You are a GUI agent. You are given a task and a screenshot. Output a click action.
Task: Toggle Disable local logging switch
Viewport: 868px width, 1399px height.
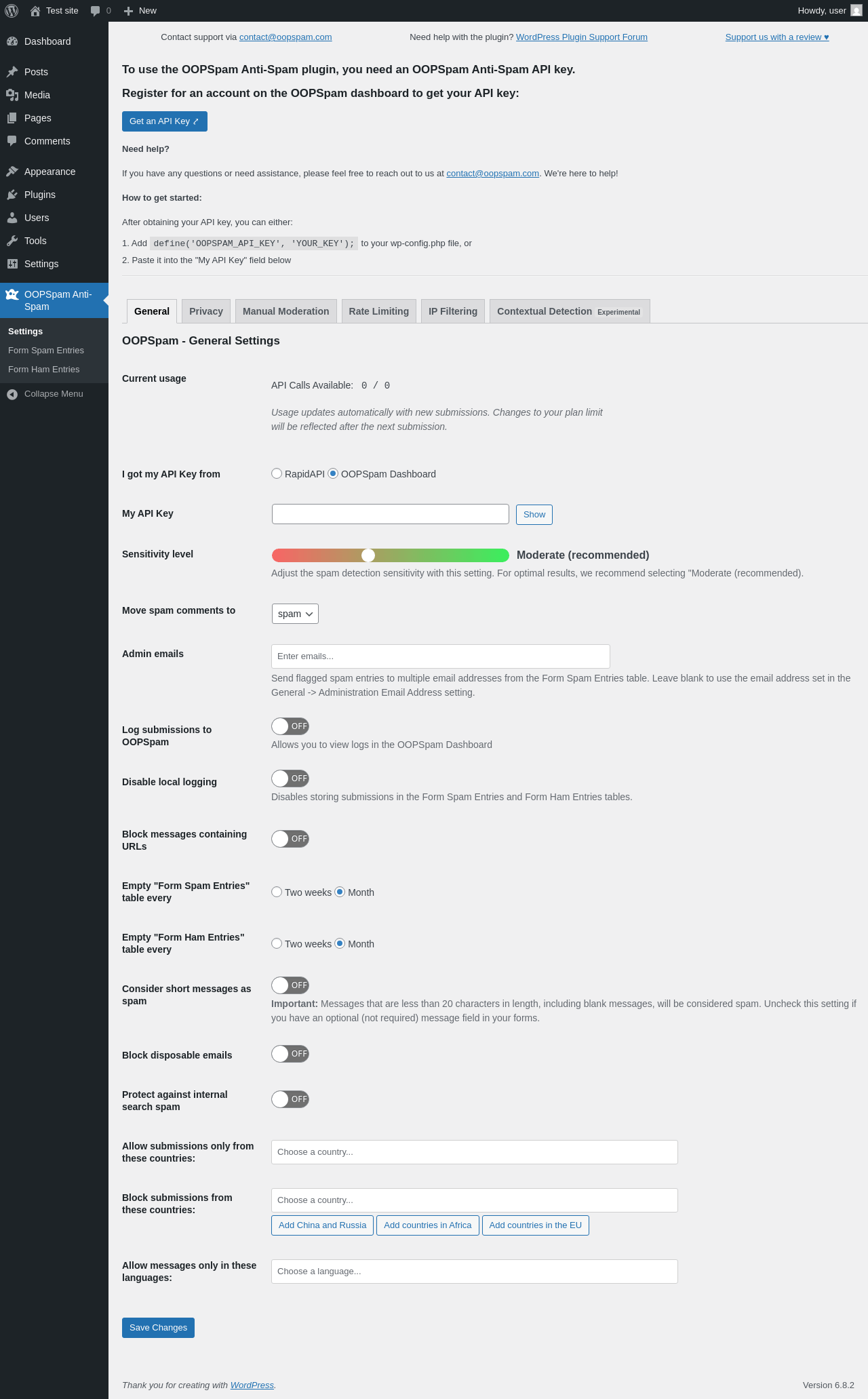click(x=290, y=779)
